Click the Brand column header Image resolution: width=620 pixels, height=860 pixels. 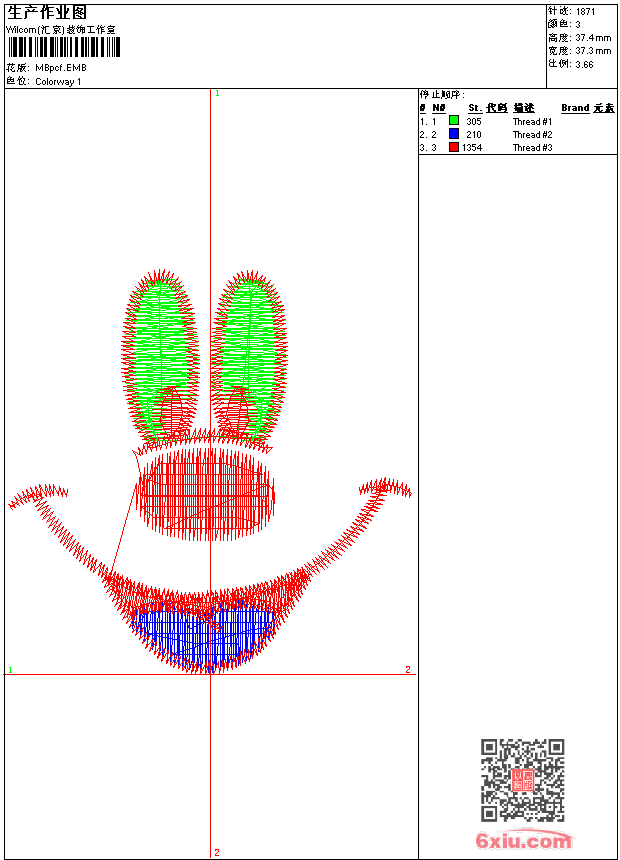575,108
